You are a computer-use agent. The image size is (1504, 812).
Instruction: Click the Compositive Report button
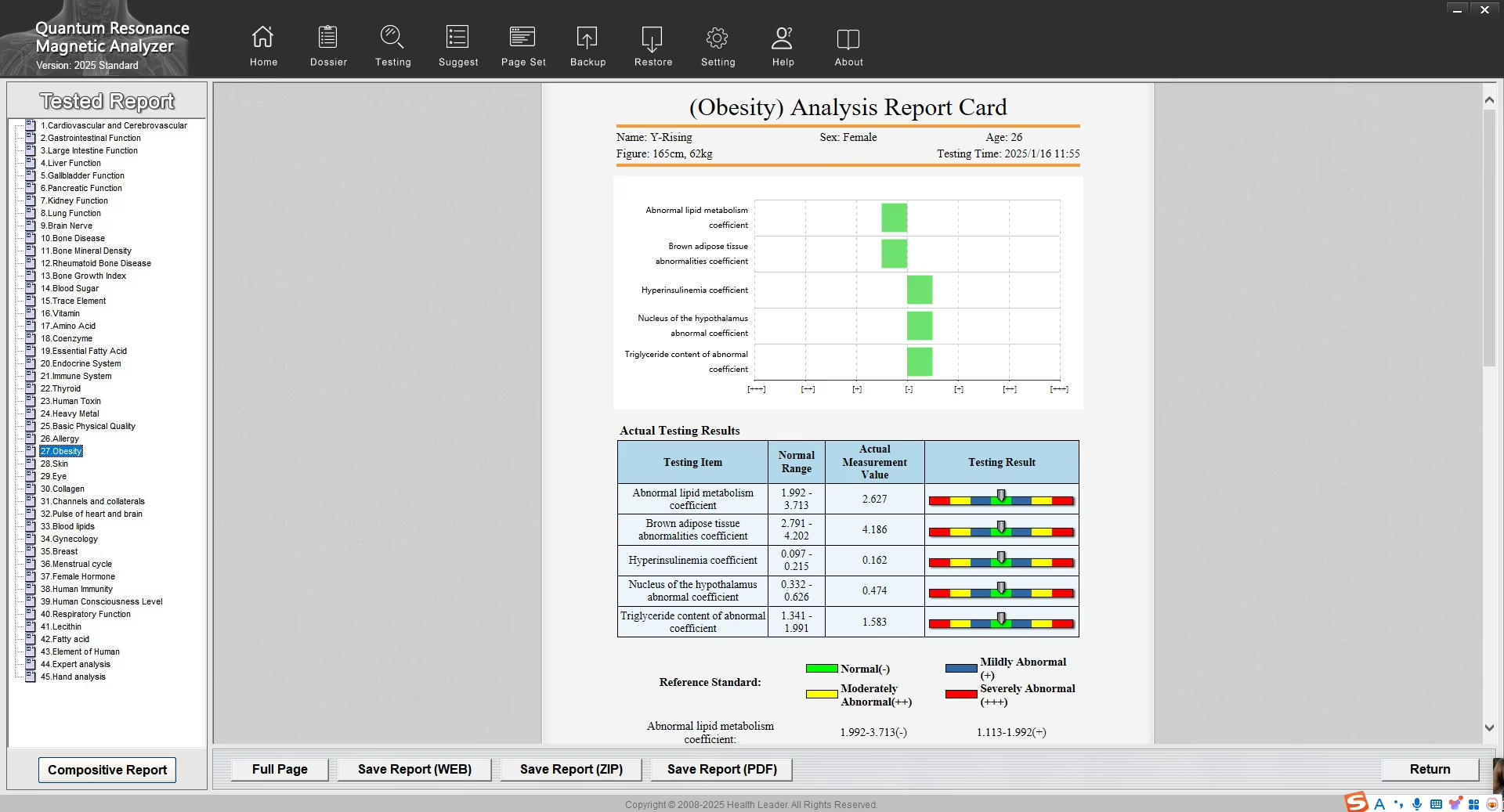coord(107,770)
